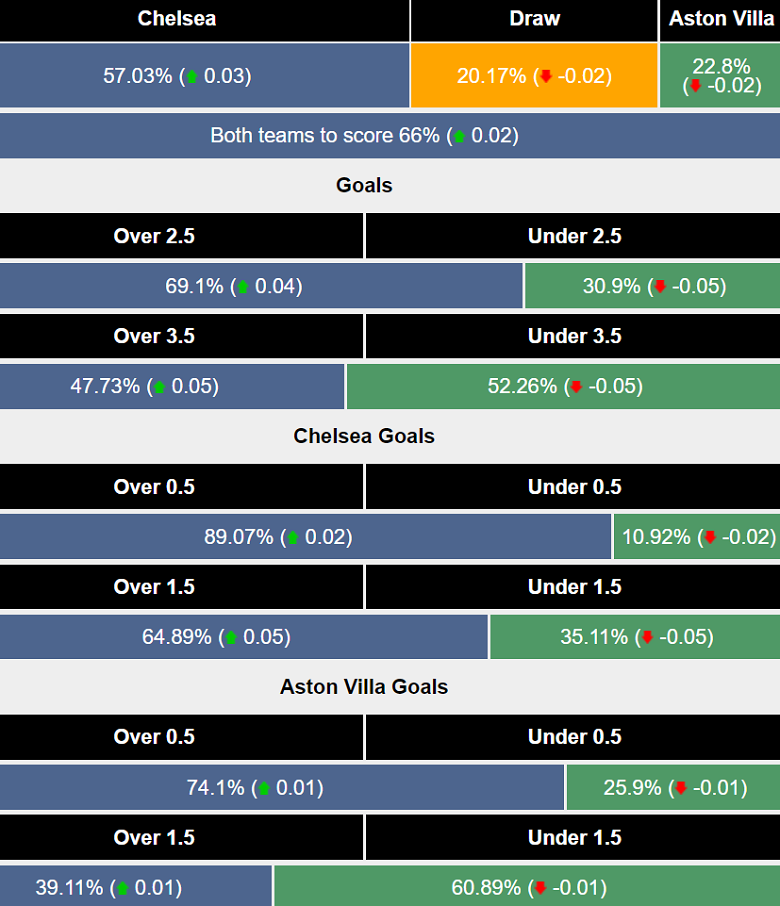Click the Over 3.5 header under Goals
The image size is (780, 906).
click(x=154, y=336)
